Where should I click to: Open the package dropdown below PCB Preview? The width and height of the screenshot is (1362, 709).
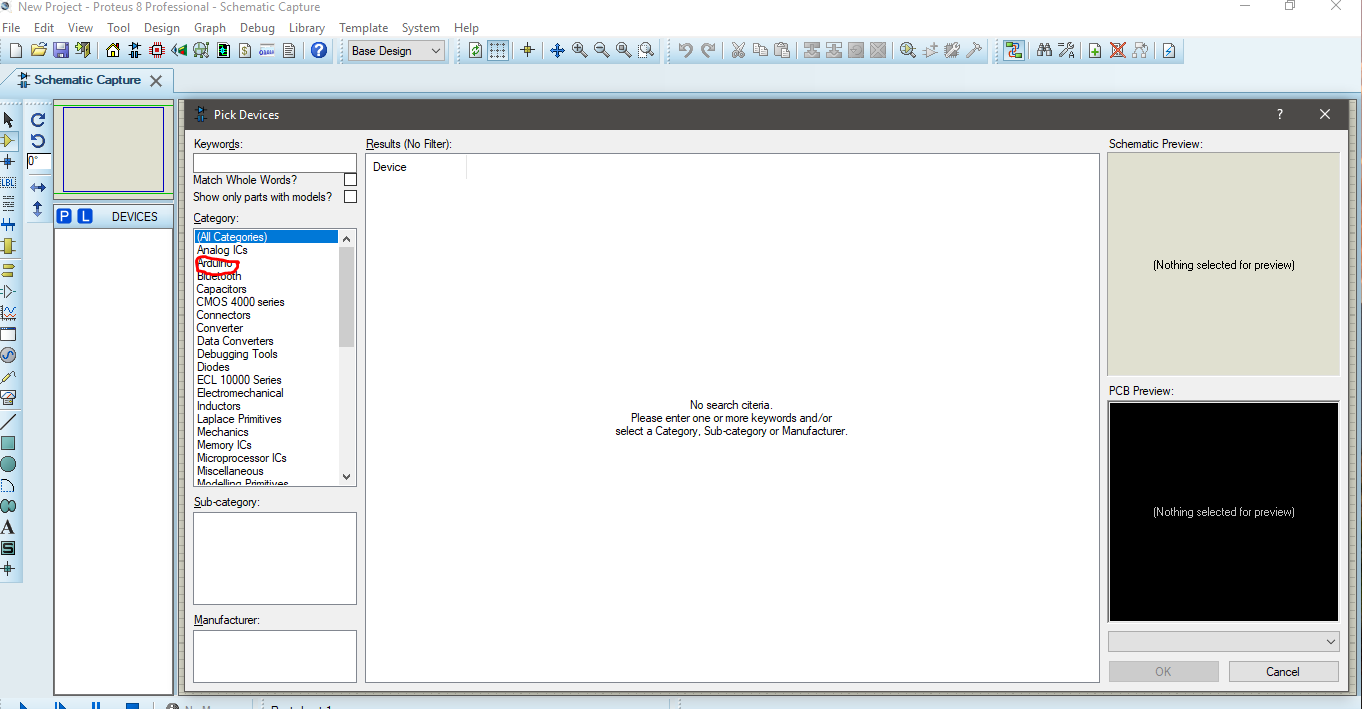tap(1224, 641)
